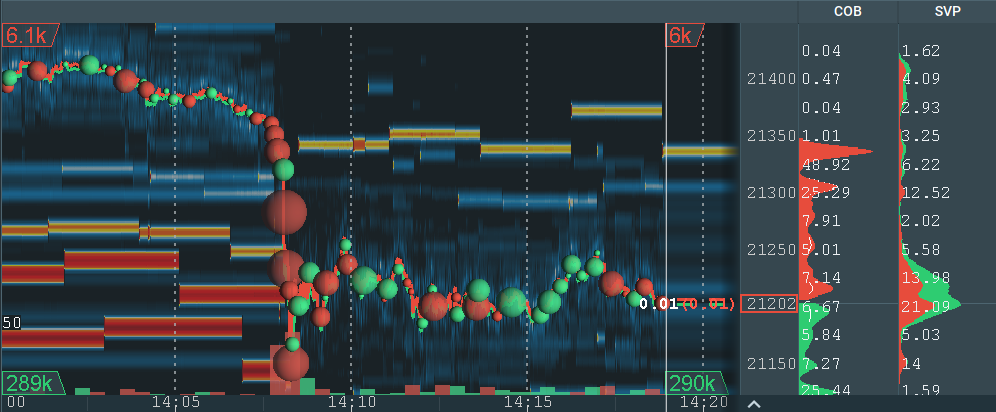Click the COB value 48.92
The width and height of the screenshot is (996, 412).
point(826,164)
